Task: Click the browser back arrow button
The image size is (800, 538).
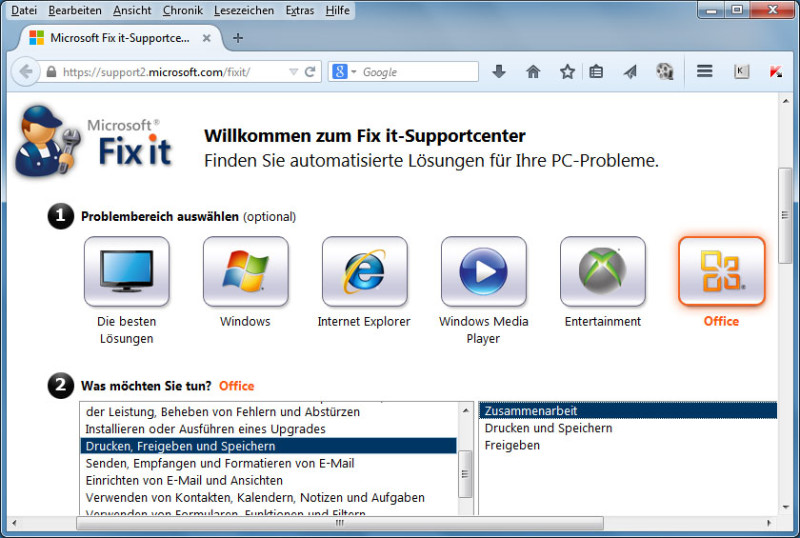Action: pyautogui.click(x=25, y=71)
